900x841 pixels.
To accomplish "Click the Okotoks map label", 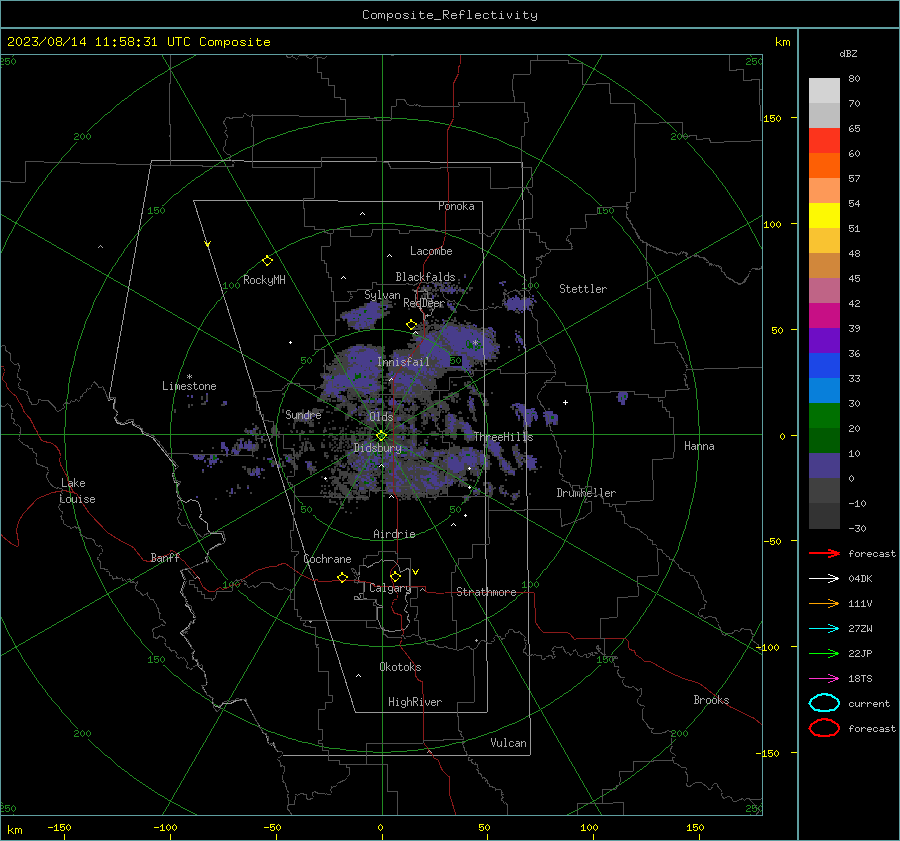I will coord(400,667).
